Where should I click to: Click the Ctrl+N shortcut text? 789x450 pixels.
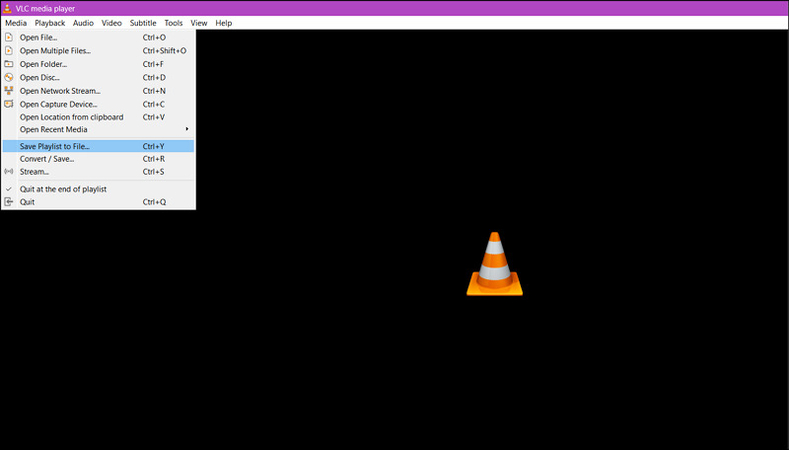pyautogui.click(x=154, y=91)
